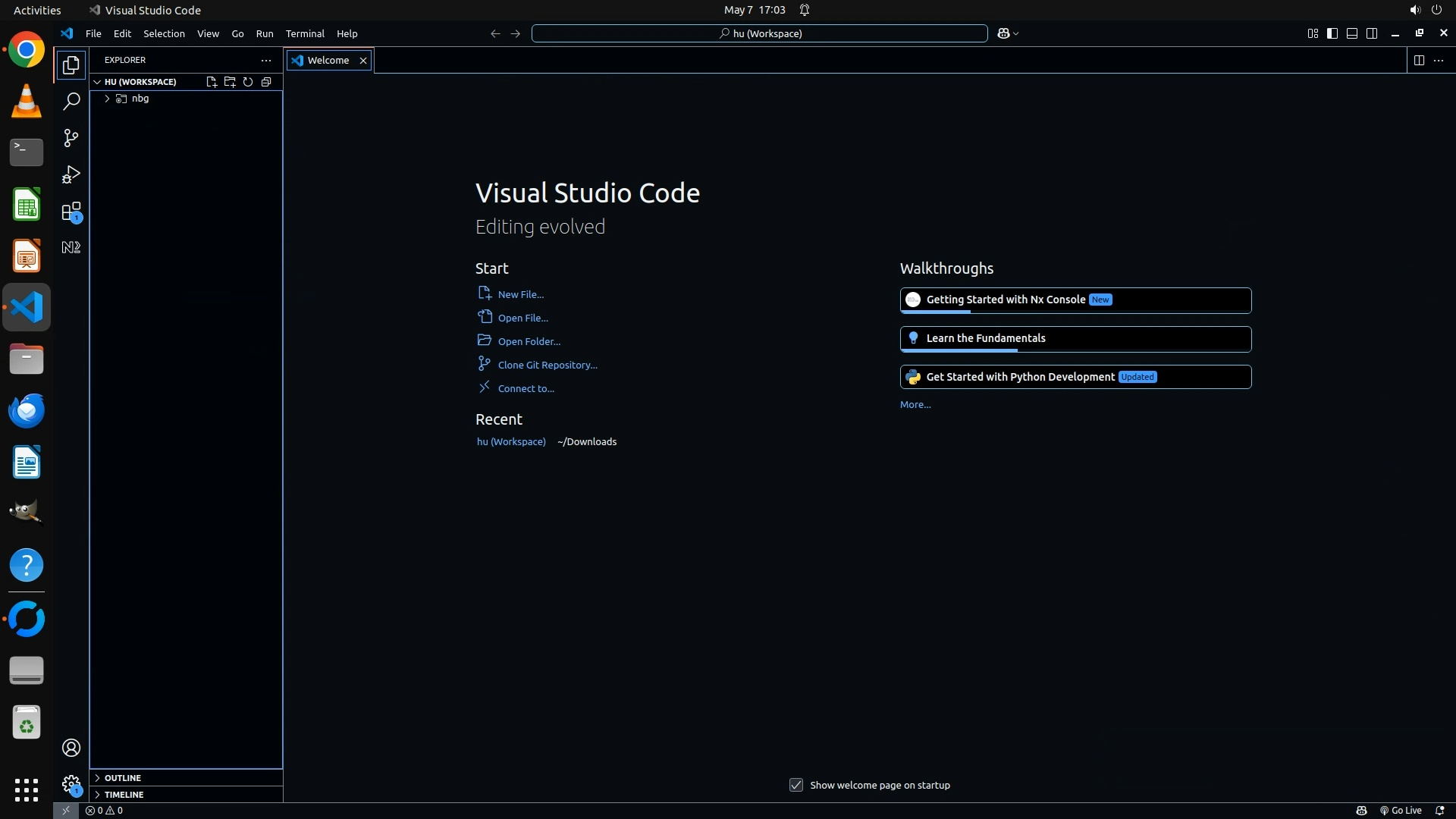Image resolution: width=1456 pixels, height=819 pixels.
Task: Open Run and Debug view
Action: (71, 174)
